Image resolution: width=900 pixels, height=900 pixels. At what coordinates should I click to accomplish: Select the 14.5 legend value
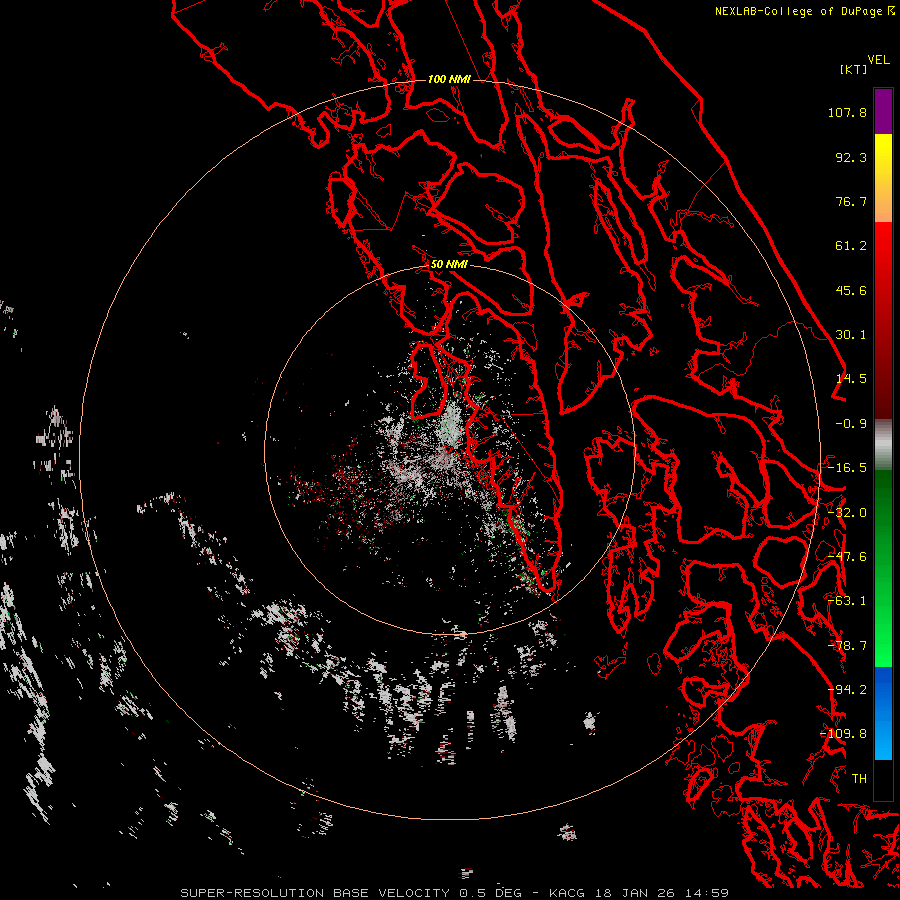[851, 379]
